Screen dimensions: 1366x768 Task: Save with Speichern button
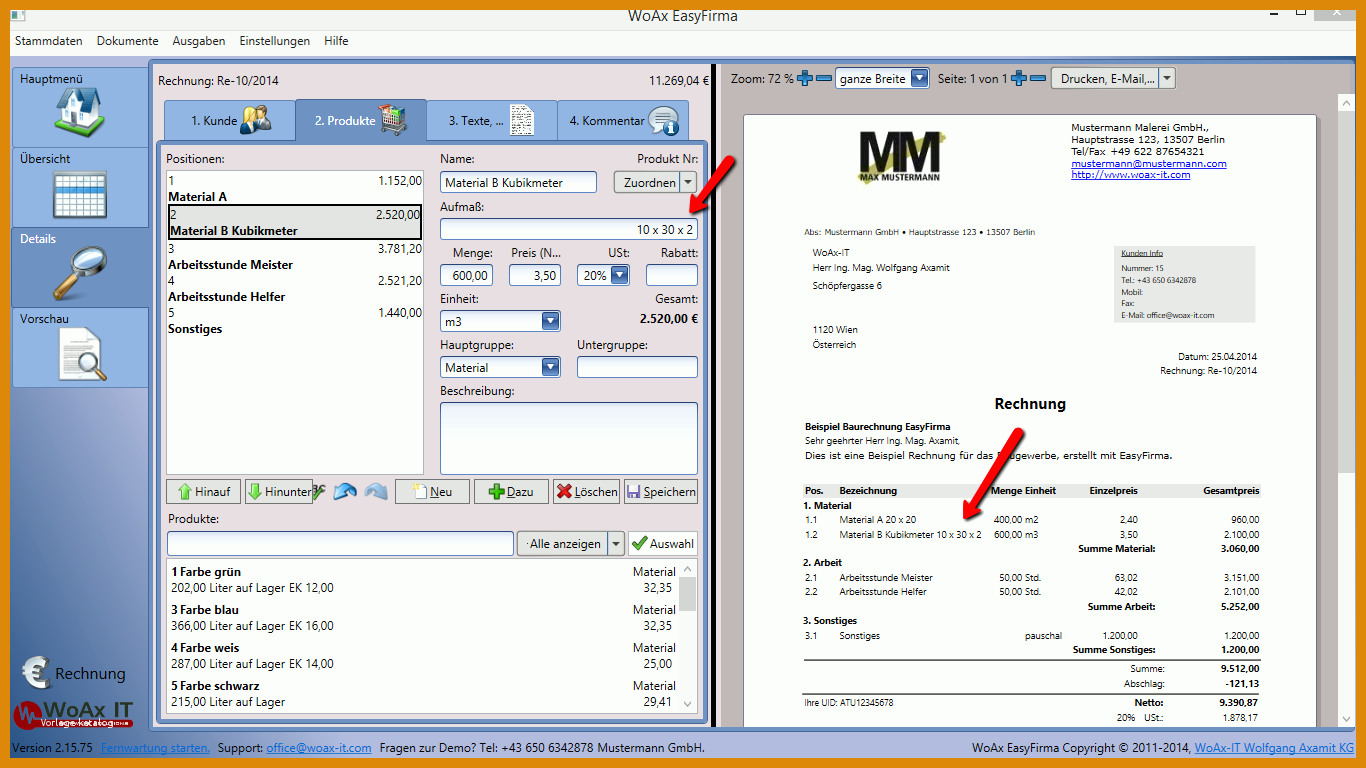[x=661, y=491]
